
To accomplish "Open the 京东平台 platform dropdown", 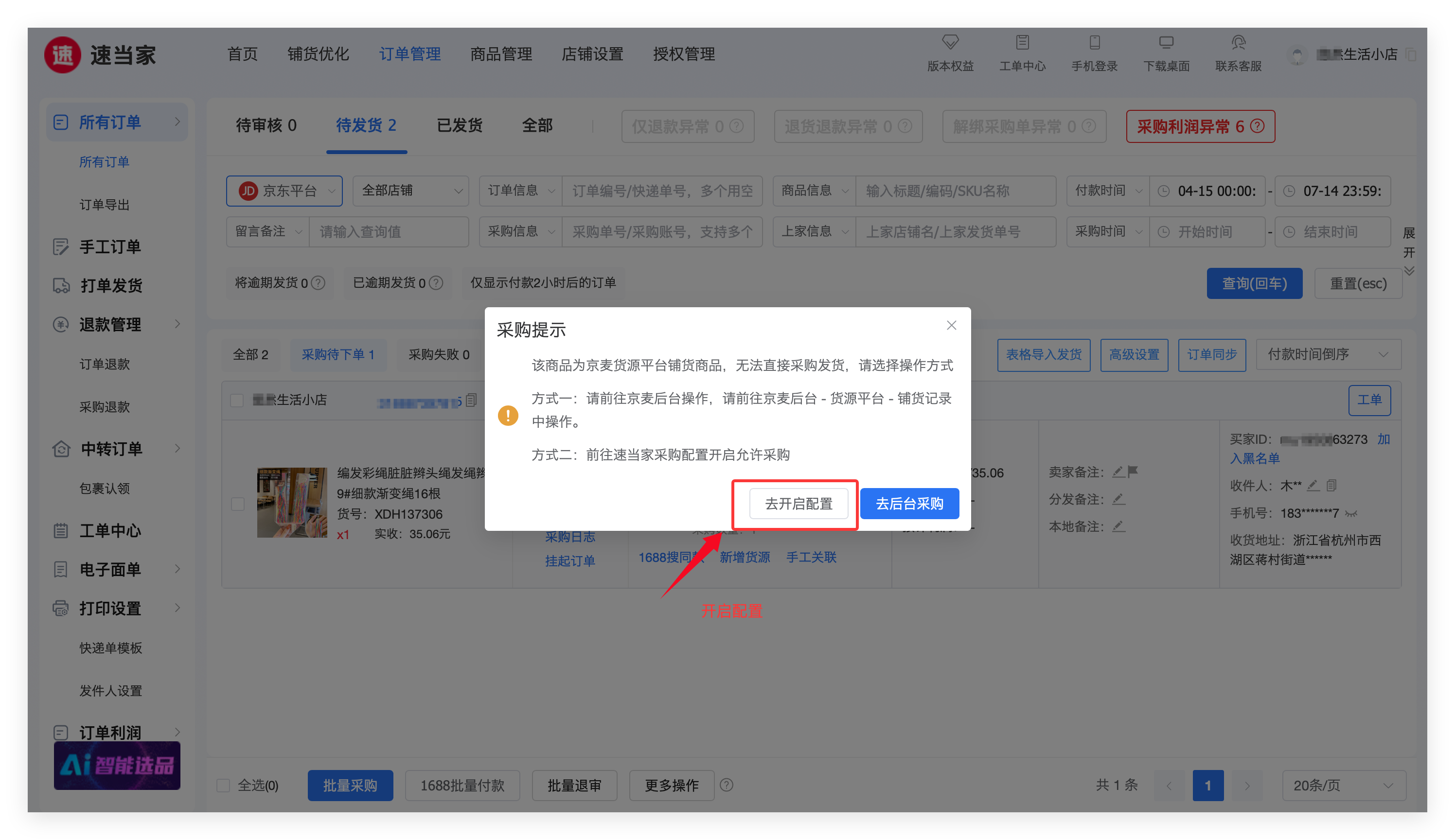I will [284, 191].
